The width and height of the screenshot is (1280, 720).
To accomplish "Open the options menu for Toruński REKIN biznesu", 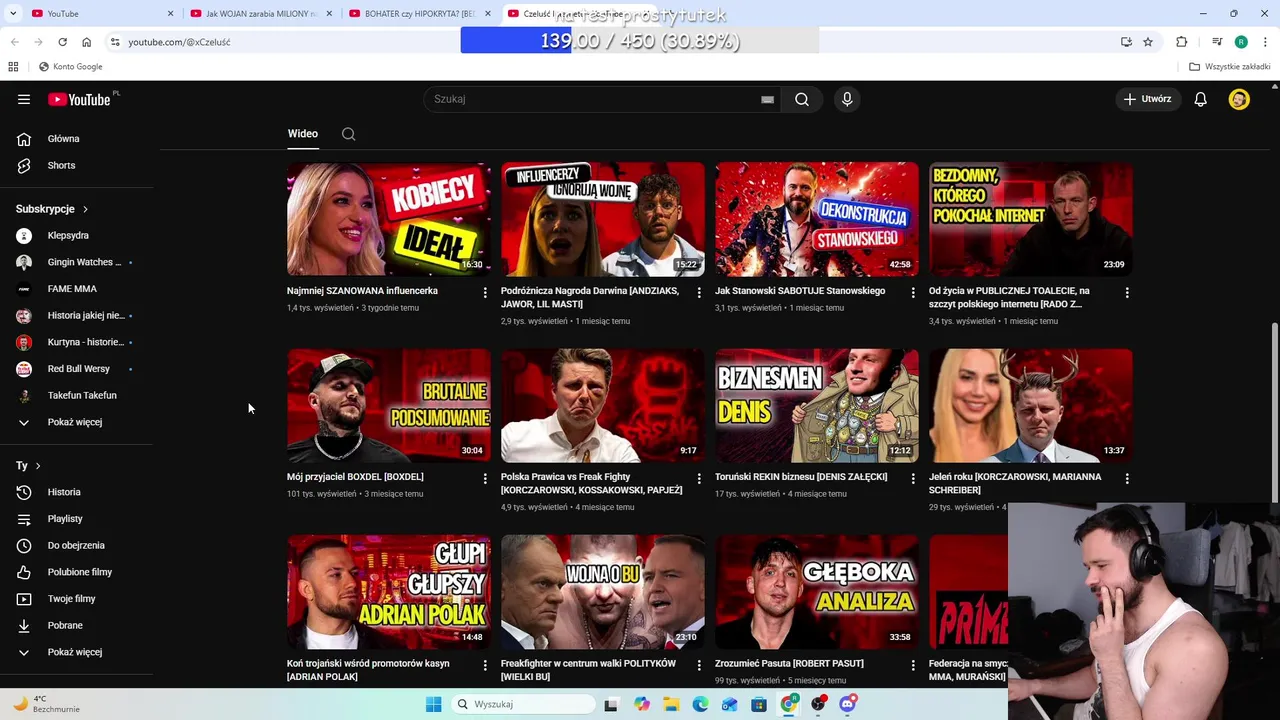I will click(x=913, y=479).
